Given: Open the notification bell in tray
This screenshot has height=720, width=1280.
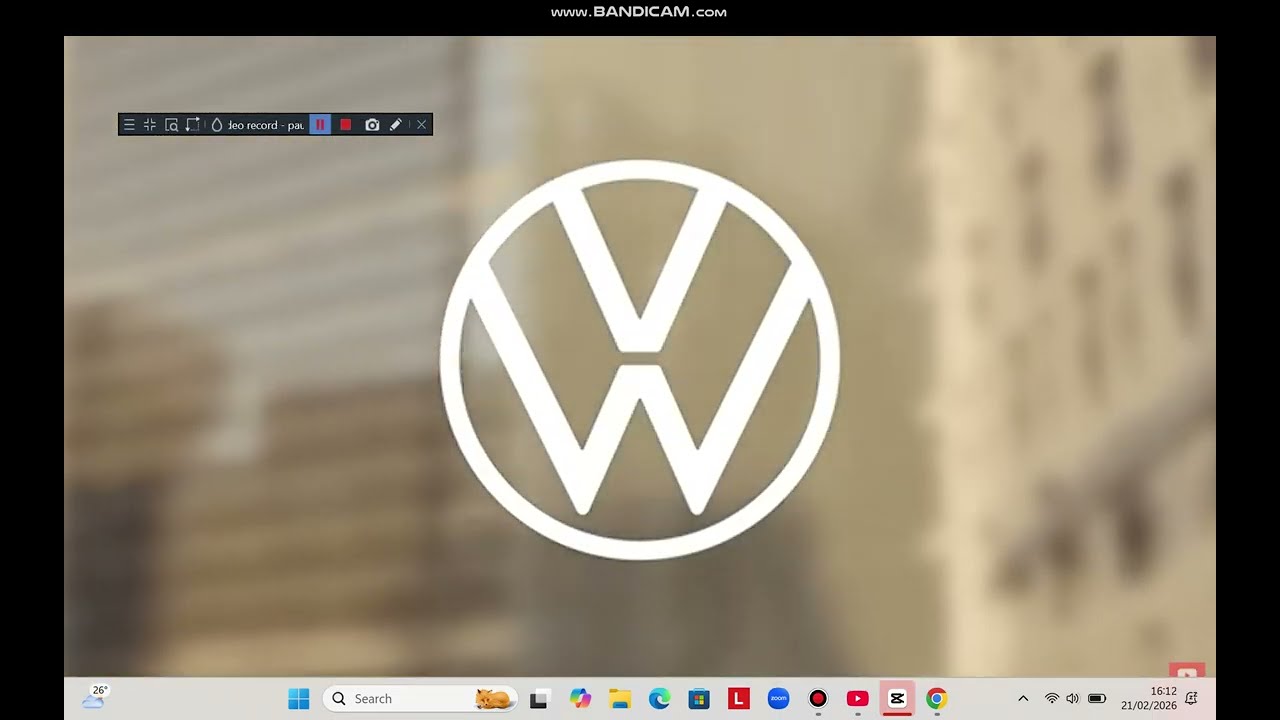Looking at the screenshot, I should pyautogui.click(x=1191, y=698).
